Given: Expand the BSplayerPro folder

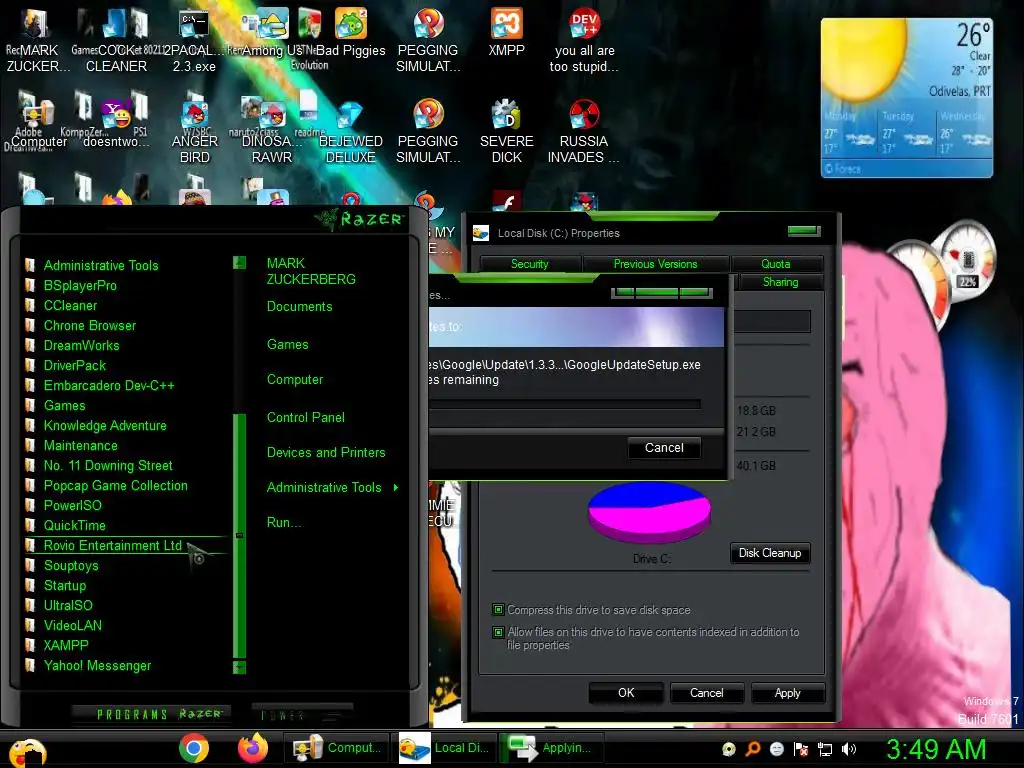Looking at the screenshot, I should (x=80, y=285).
